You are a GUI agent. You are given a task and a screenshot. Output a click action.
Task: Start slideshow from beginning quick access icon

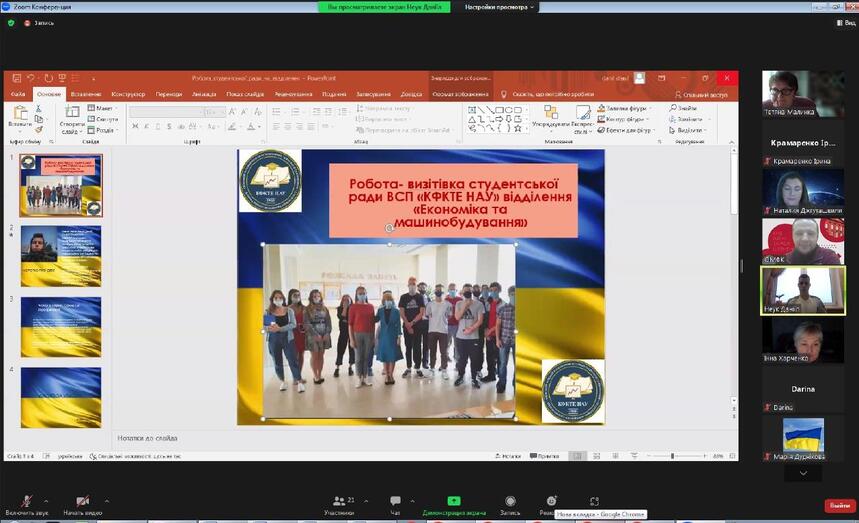coord(62,78)
